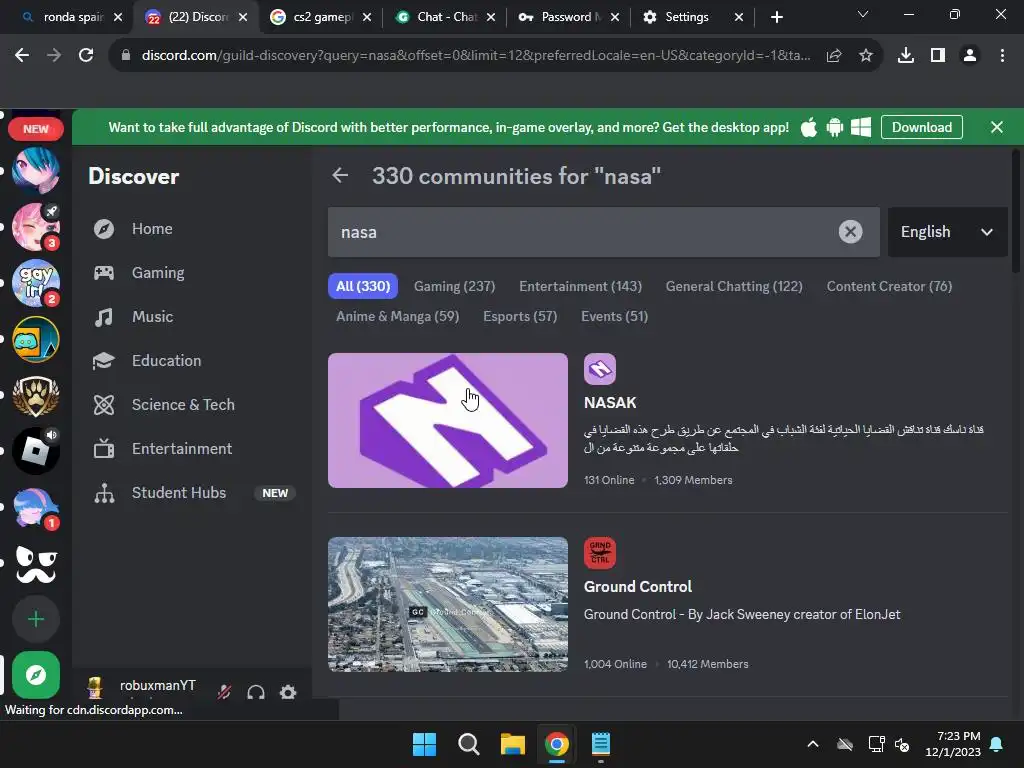1024x768 pixels.
Task: Open the NASAK banner thumbnail
Action: point(448,421)
